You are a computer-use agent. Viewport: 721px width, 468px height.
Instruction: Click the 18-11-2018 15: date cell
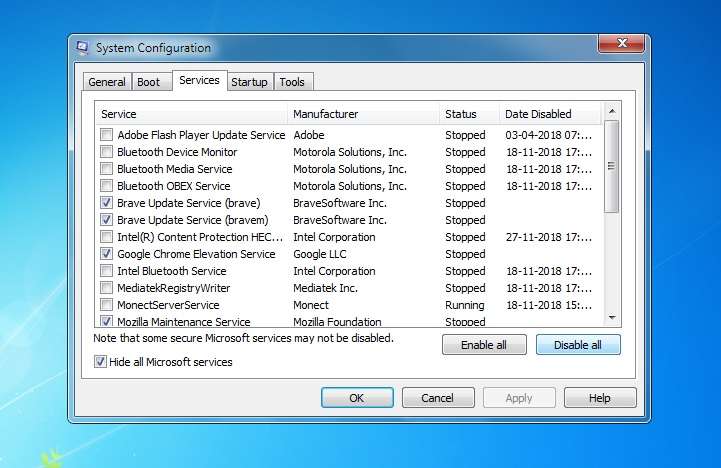[x=549, y=305]
